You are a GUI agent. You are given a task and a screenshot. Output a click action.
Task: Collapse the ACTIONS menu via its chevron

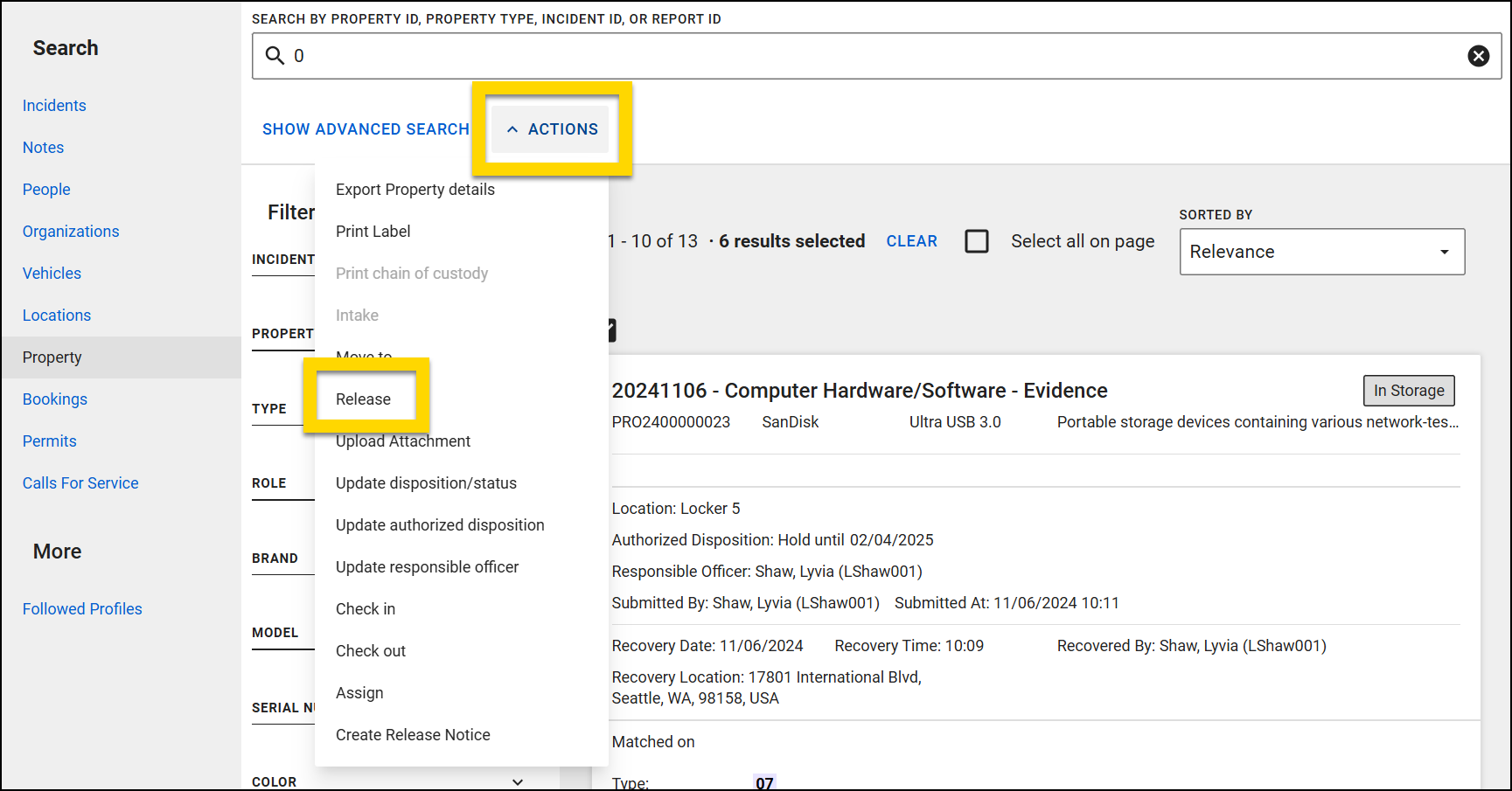click(513, 128)
